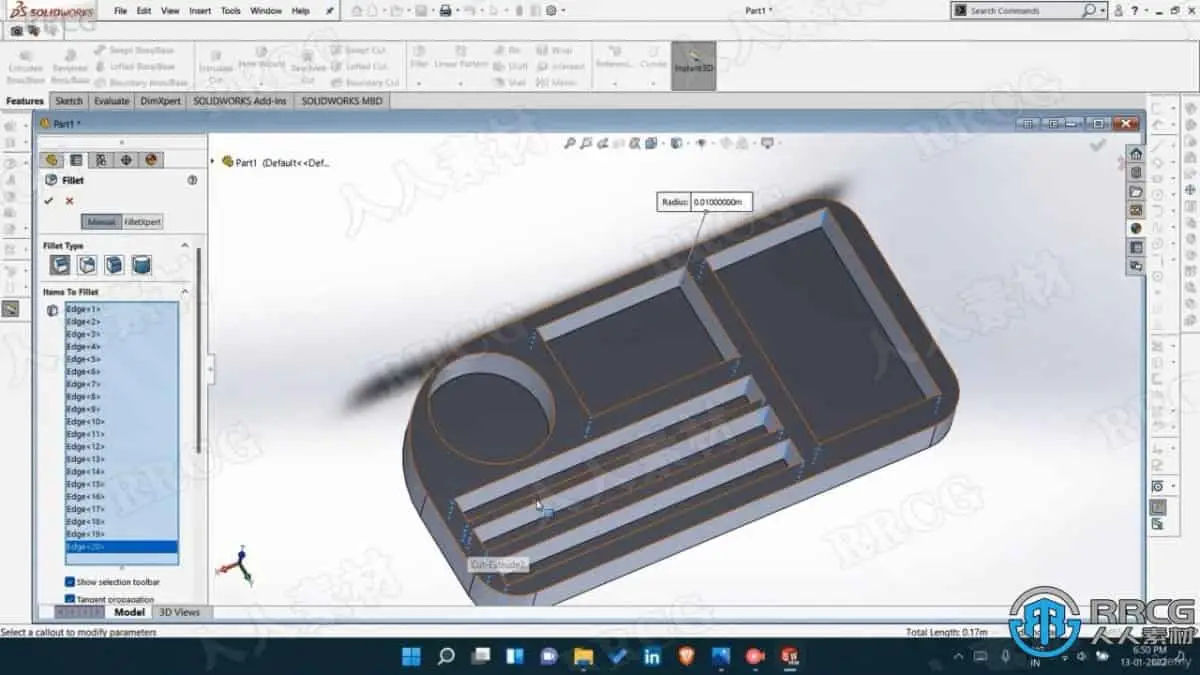
Task: Pin the menu bar with pushpin icon
Action: click(x=331, y=11)
